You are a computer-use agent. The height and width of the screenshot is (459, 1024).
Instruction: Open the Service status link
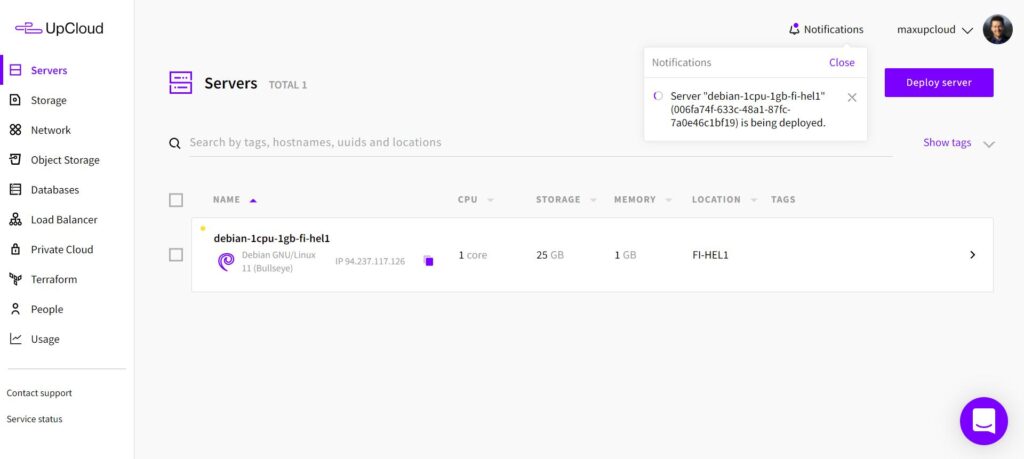pos(34,419)
